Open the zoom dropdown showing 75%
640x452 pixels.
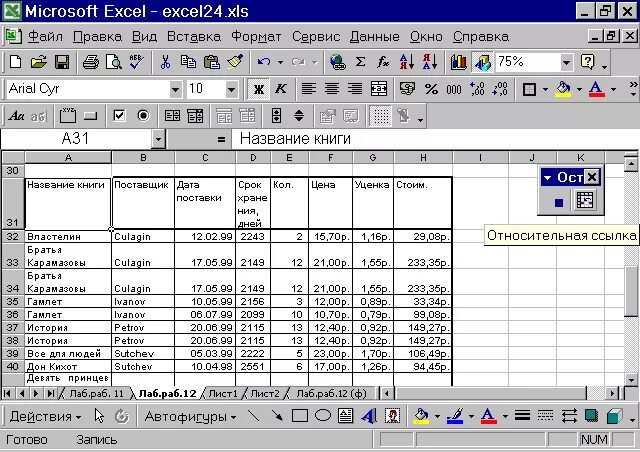coord(566,62)
